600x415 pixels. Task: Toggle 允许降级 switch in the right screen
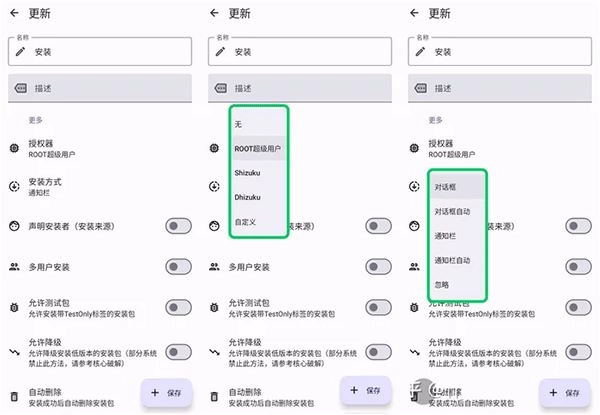click(577, 351)
